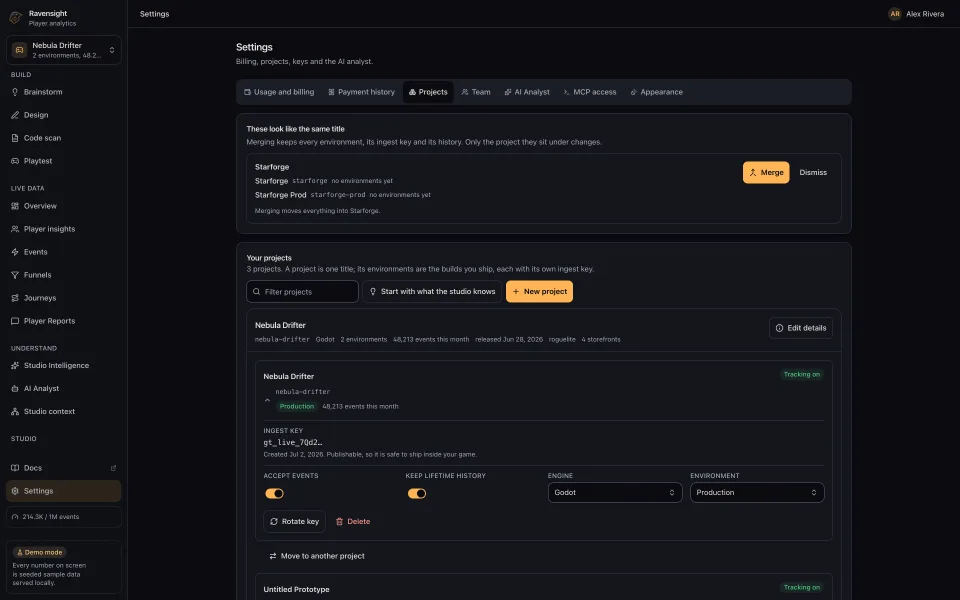Click the Alex Rivera user name
The width and height of the screenshot is (960, 600).
[x=924, y=13]
